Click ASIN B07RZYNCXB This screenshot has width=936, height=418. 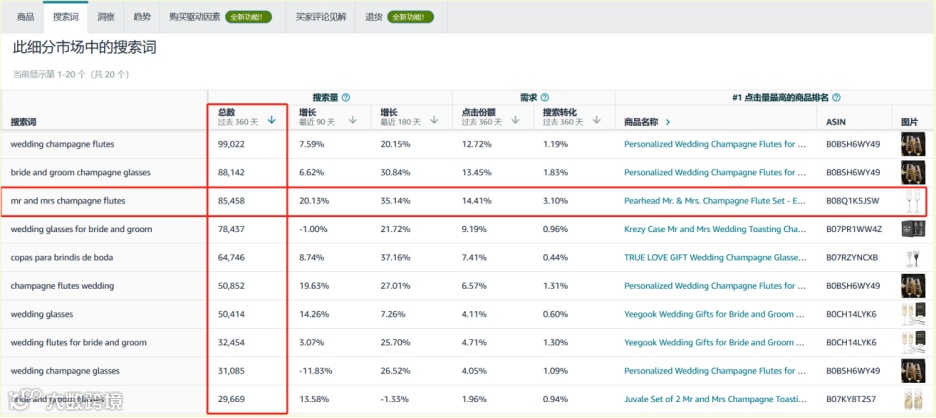point(852,257)
